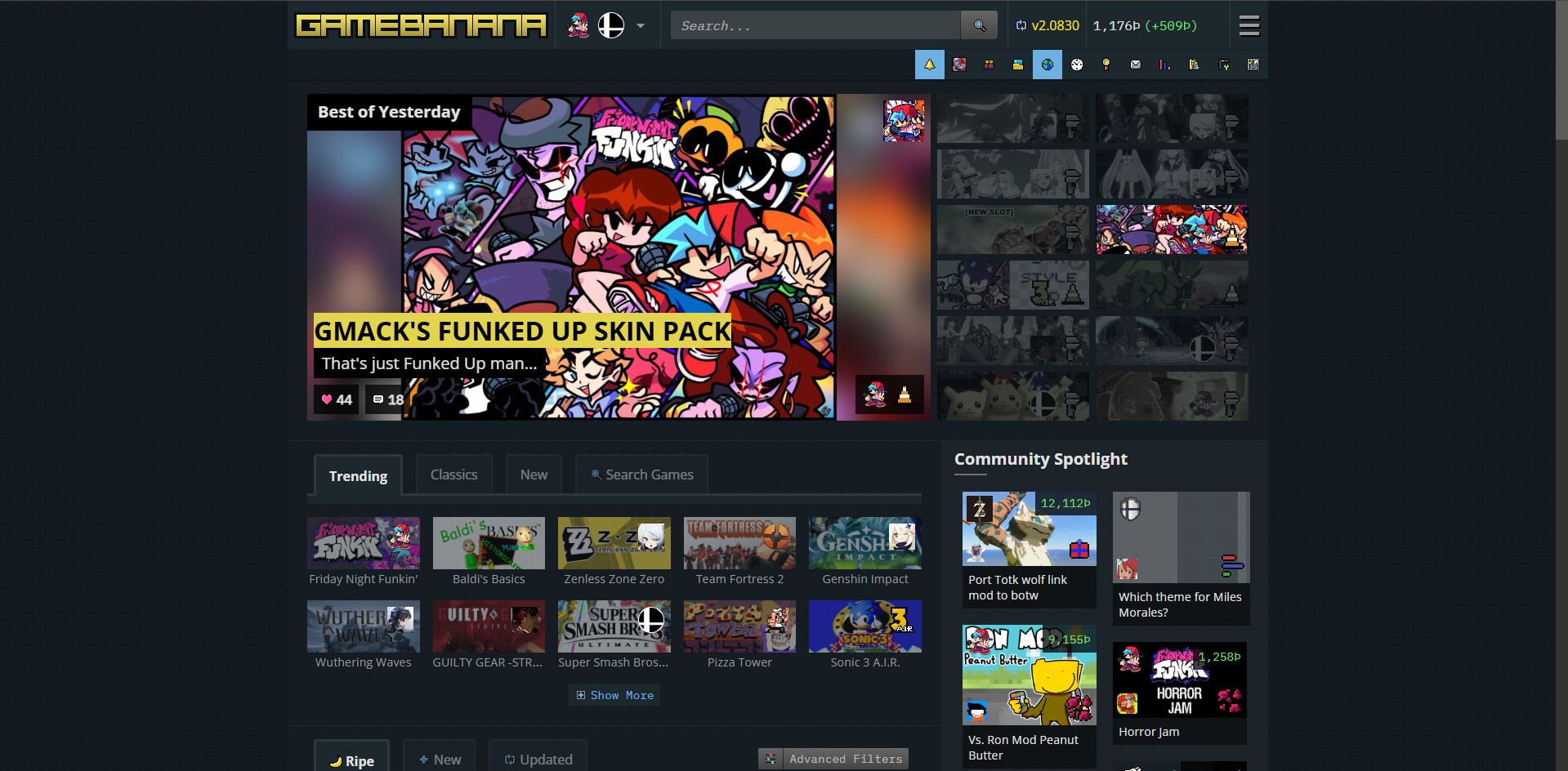The height and width of the screenshot is (771, 1568).
Task: Click the magnifying glass search button
Action: tap(979, 25)
